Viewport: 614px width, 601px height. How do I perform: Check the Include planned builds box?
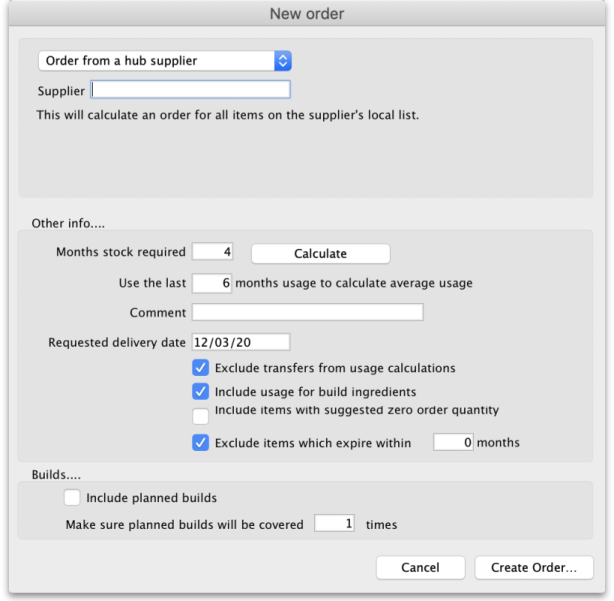point(72,497)
